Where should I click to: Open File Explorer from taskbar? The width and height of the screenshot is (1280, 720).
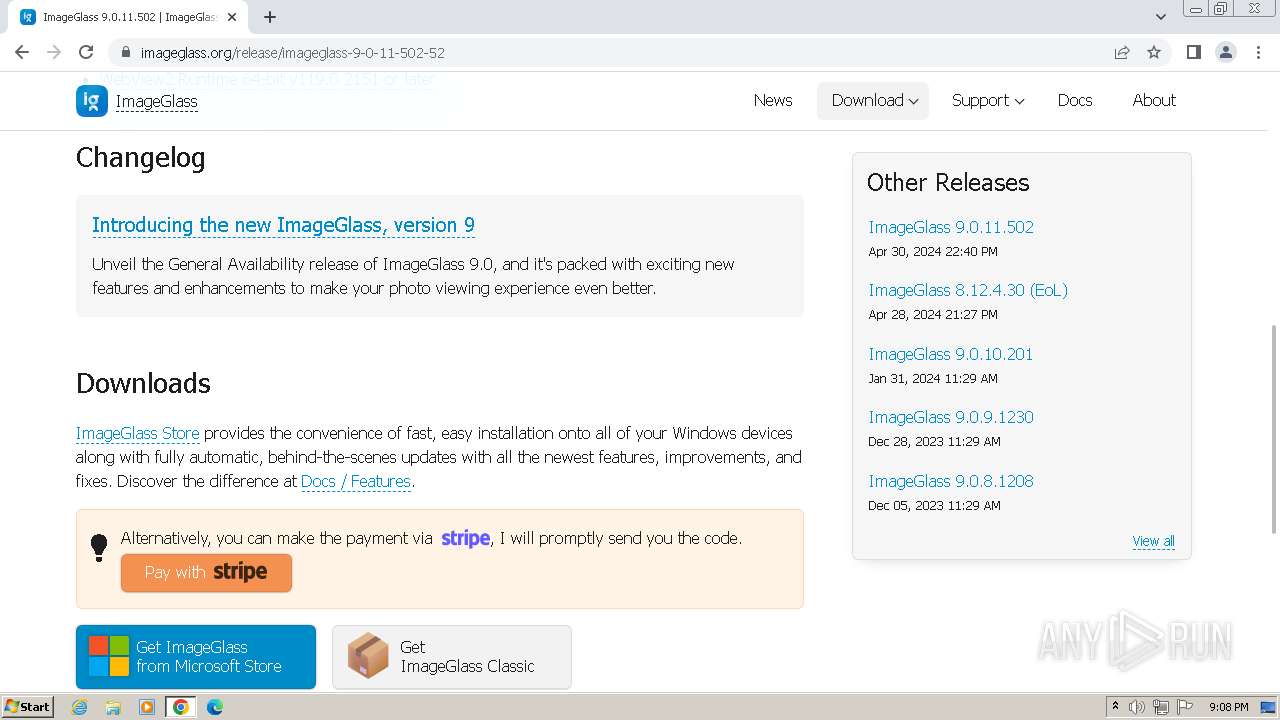pos(113,707)
